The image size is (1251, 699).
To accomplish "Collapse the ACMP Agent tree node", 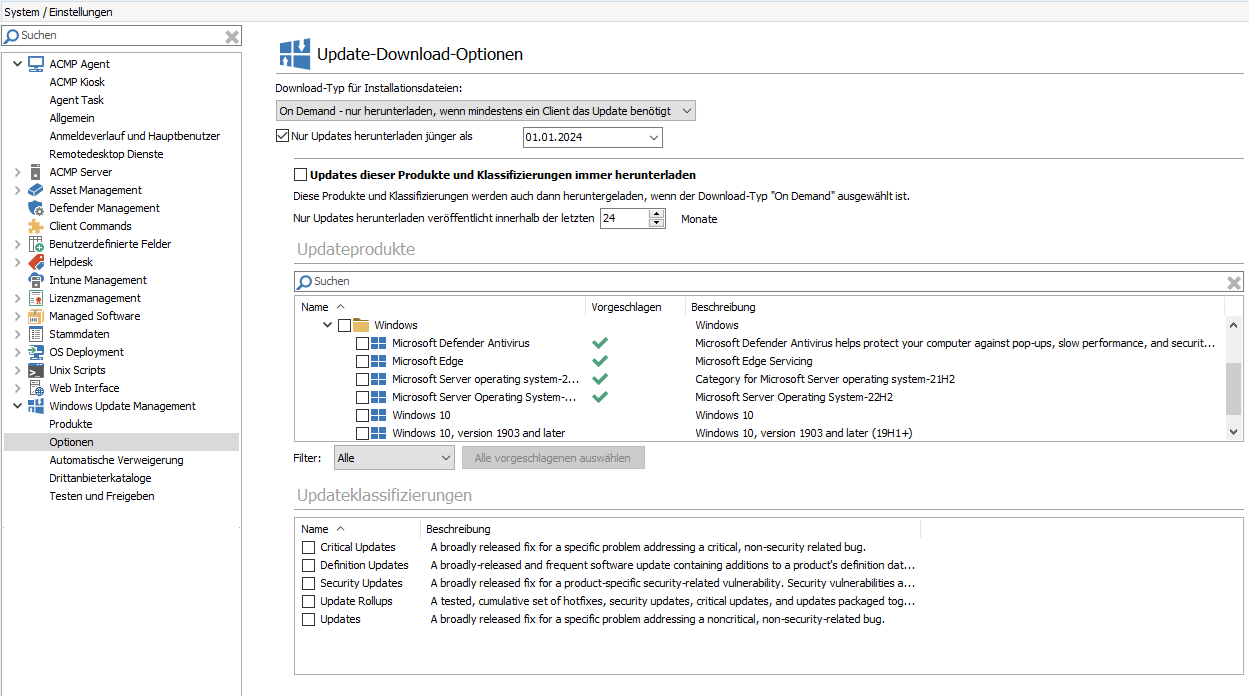I will coord(17,64).
